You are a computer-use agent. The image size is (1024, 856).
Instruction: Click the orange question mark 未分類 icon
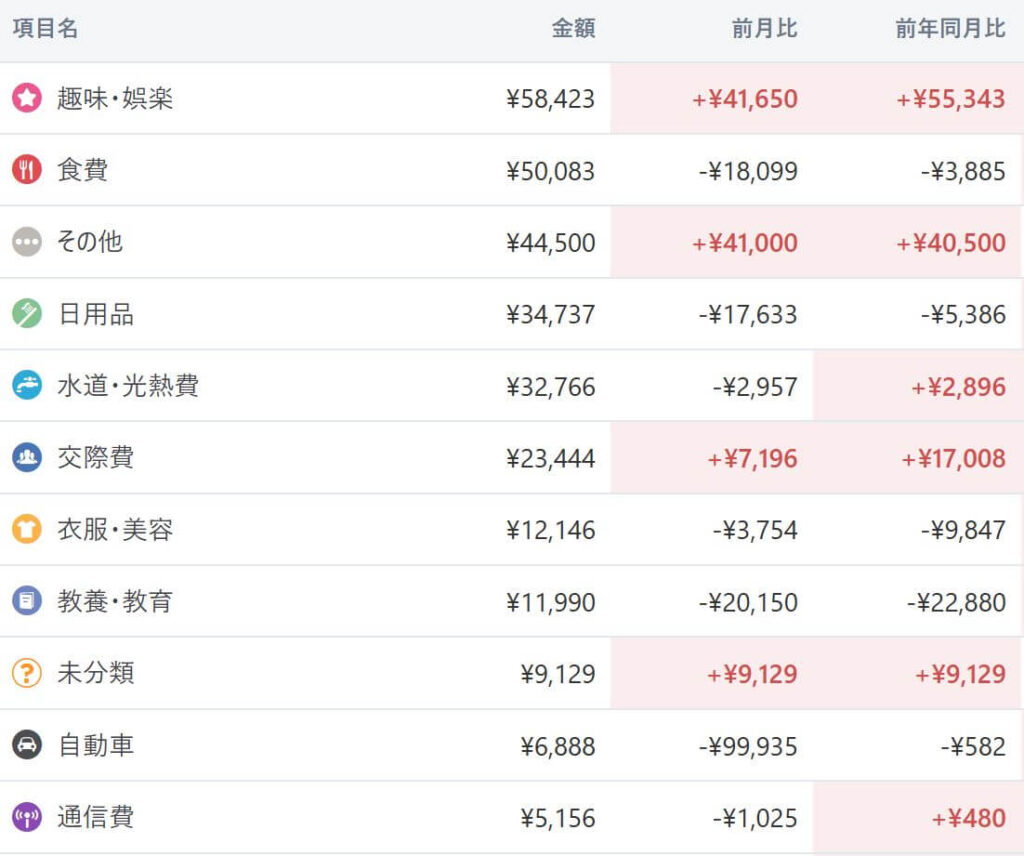pyautogui.click(x=27, y=673)
